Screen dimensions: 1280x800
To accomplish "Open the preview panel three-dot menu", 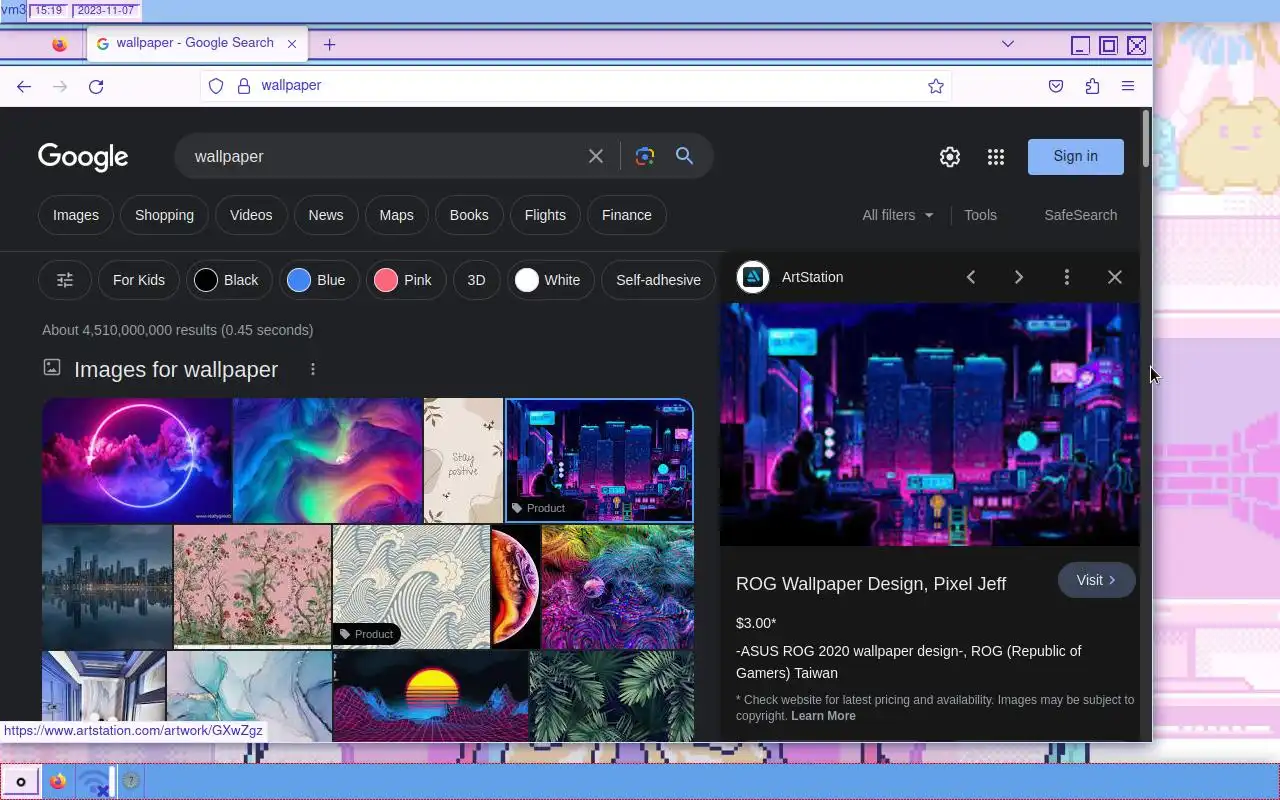I will [x=1067, y=277].
